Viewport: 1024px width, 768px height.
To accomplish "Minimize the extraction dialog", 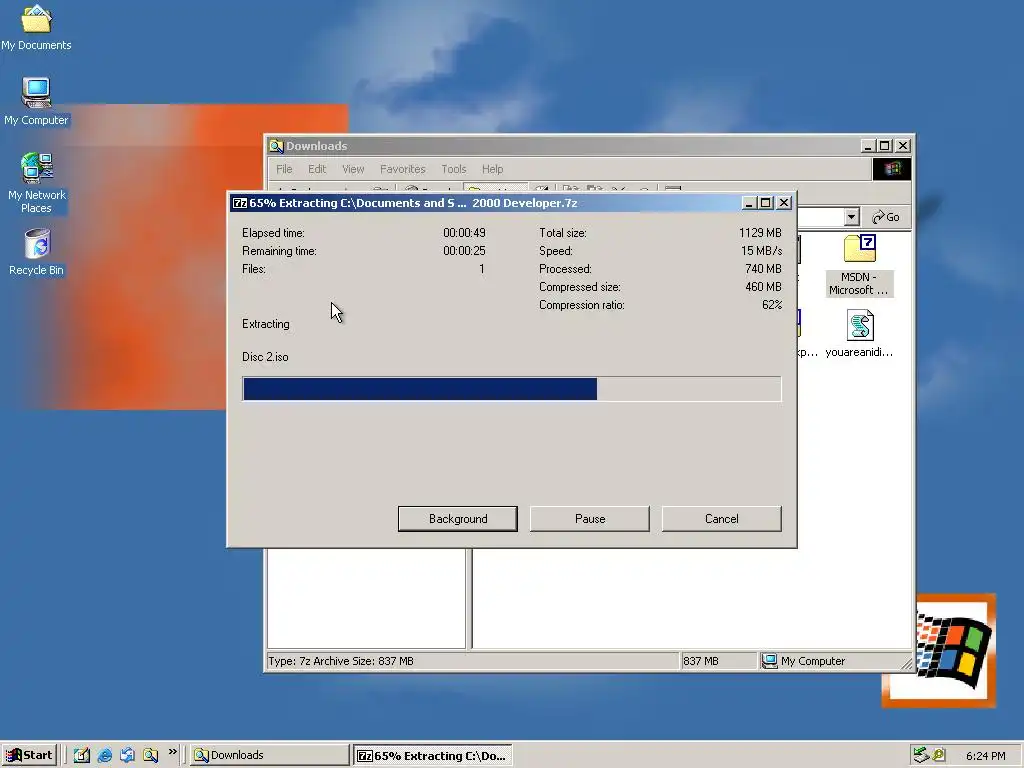I will coord(750,203).
